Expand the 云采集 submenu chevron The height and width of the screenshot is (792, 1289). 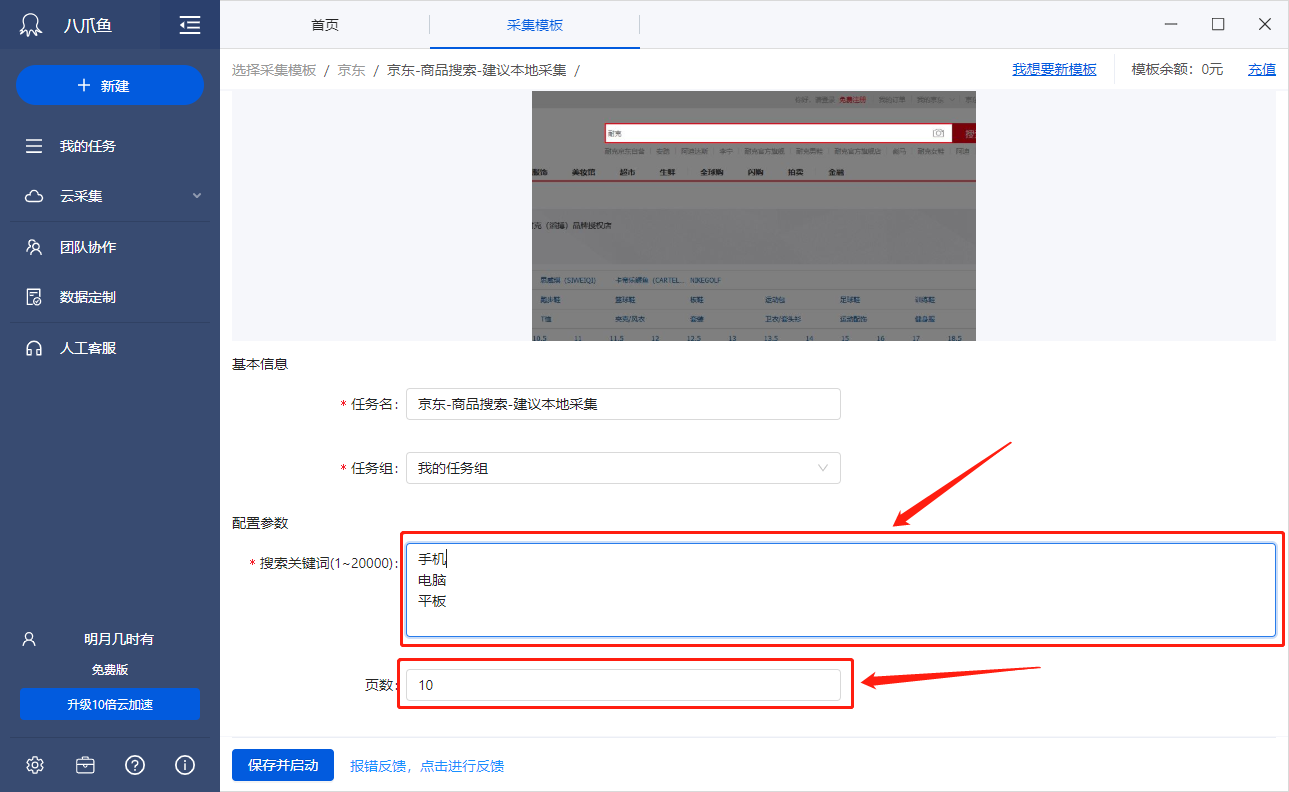[197, 196]
